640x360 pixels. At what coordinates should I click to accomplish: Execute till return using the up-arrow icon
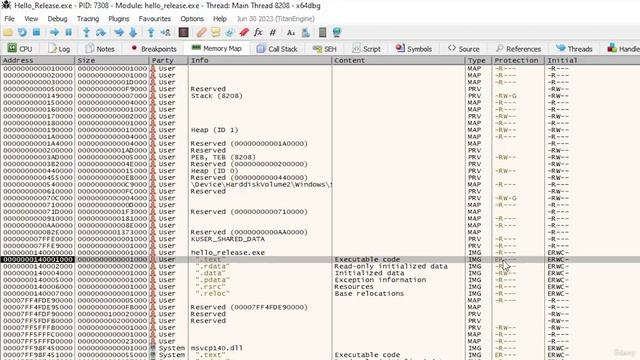151,32
